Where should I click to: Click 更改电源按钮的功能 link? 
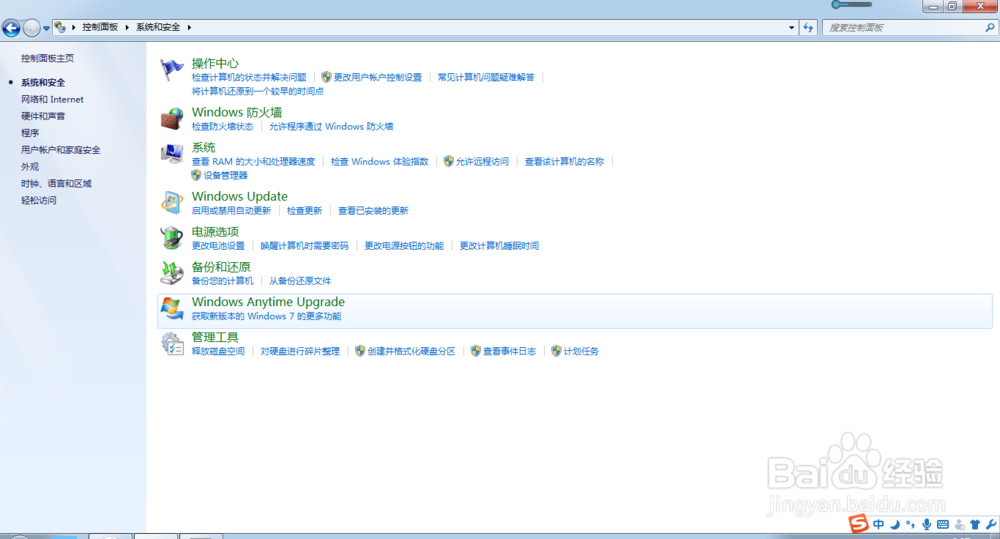[x=404, y=246]
